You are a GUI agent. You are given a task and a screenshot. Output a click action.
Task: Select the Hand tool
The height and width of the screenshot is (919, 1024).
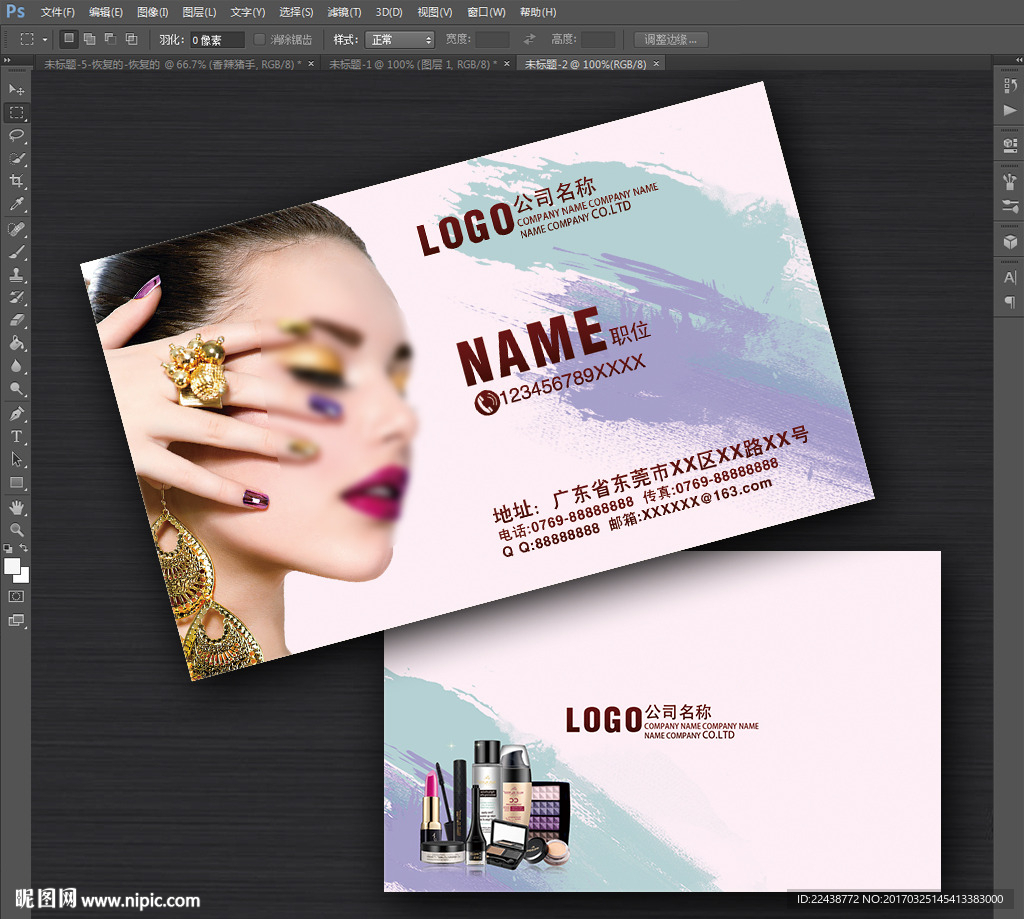coord(17,507)
